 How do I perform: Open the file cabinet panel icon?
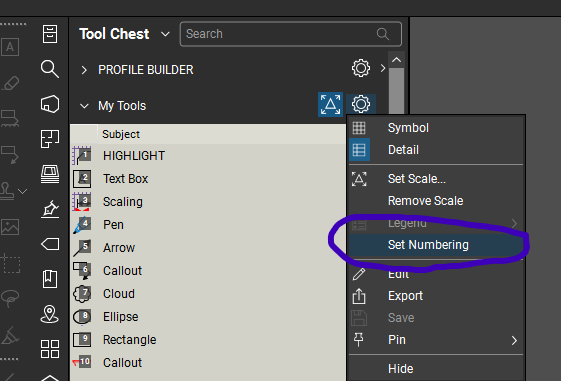click(50, 34)
